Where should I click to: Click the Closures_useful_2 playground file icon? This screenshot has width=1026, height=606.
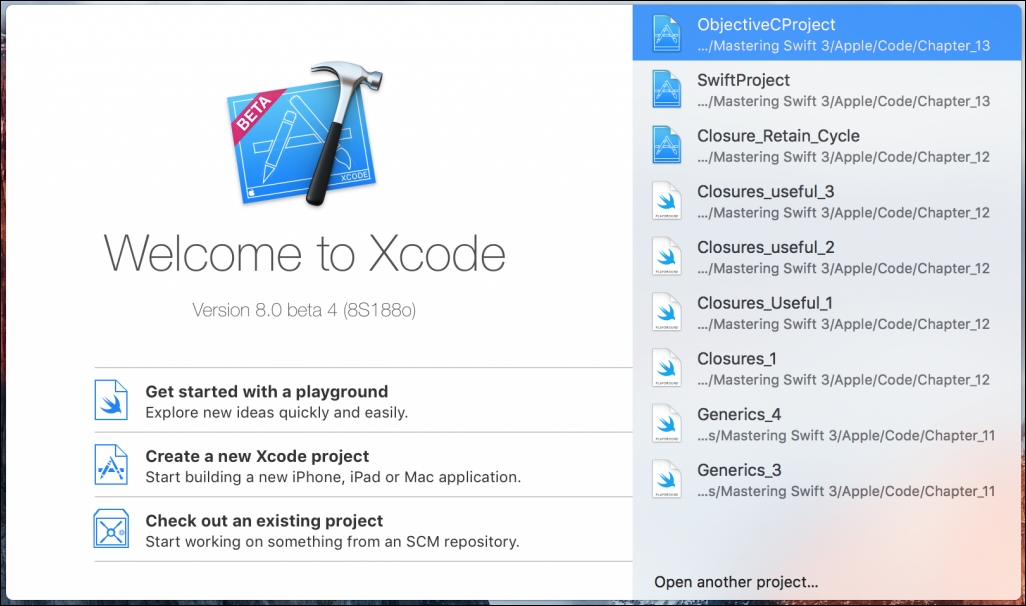[x=666, y=257]
